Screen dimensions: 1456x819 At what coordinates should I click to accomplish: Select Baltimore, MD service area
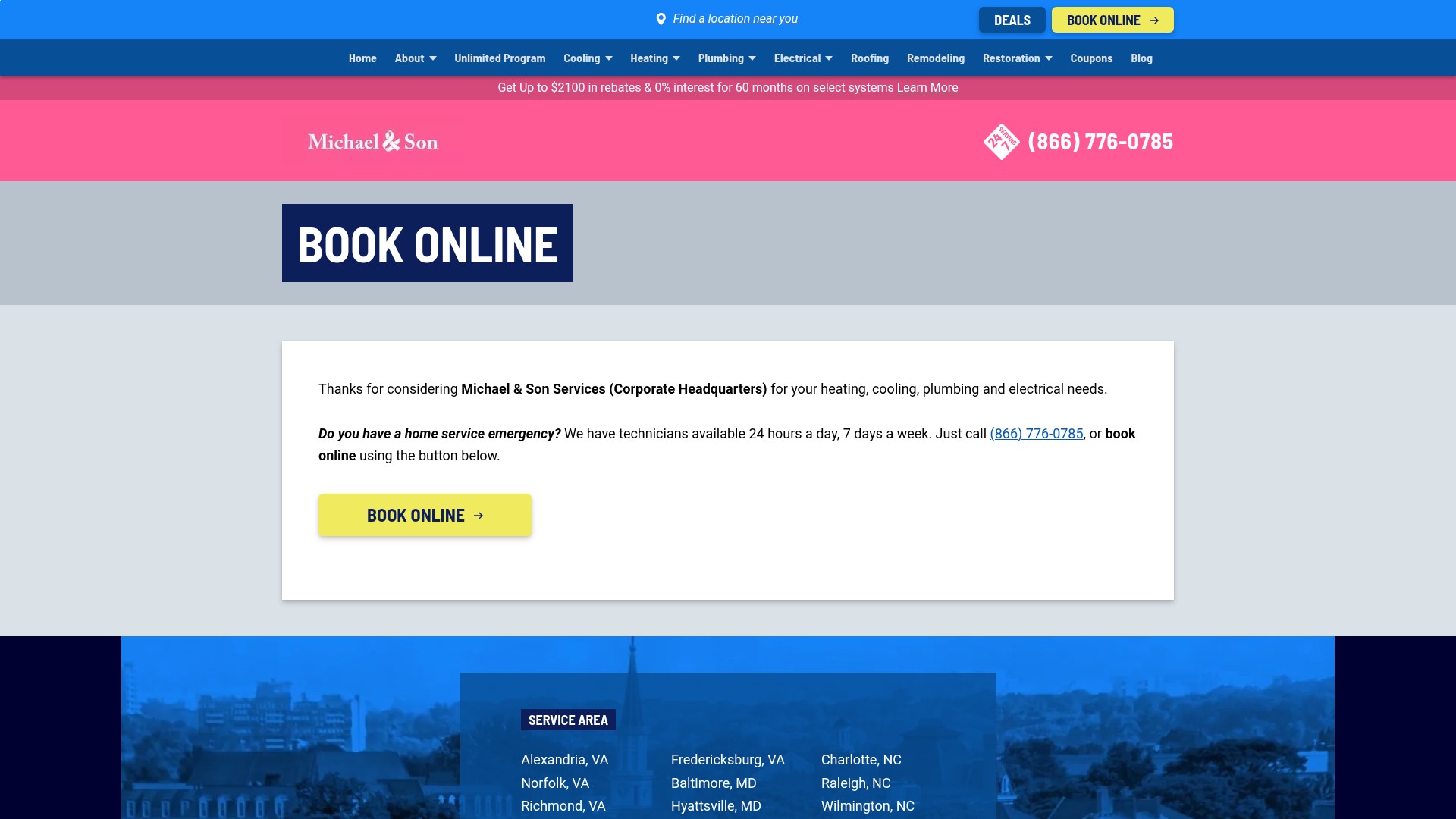[714, 783]
